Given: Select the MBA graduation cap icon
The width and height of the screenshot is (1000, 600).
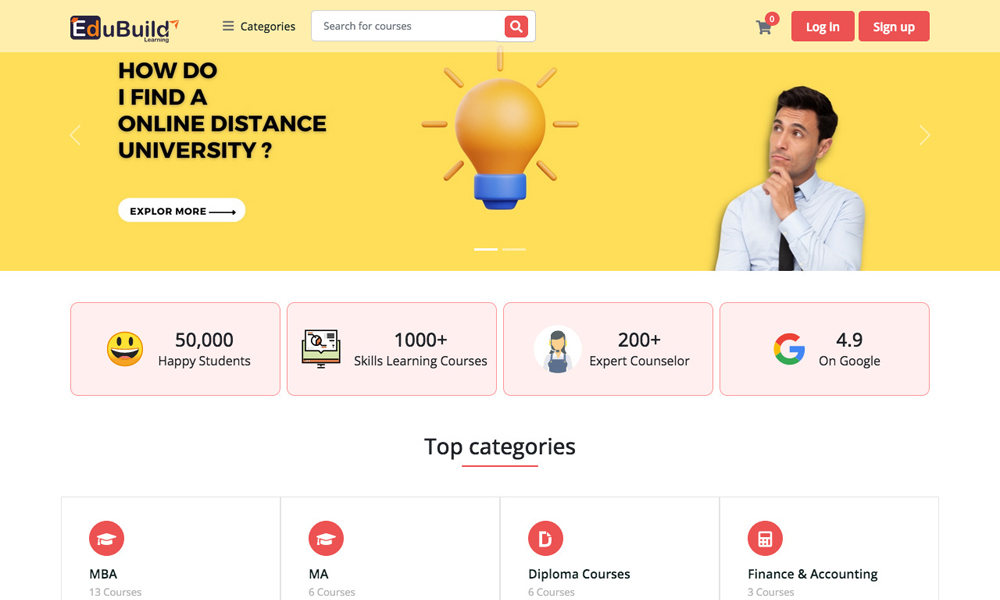Looking at the screenshot, I should 107,538.
